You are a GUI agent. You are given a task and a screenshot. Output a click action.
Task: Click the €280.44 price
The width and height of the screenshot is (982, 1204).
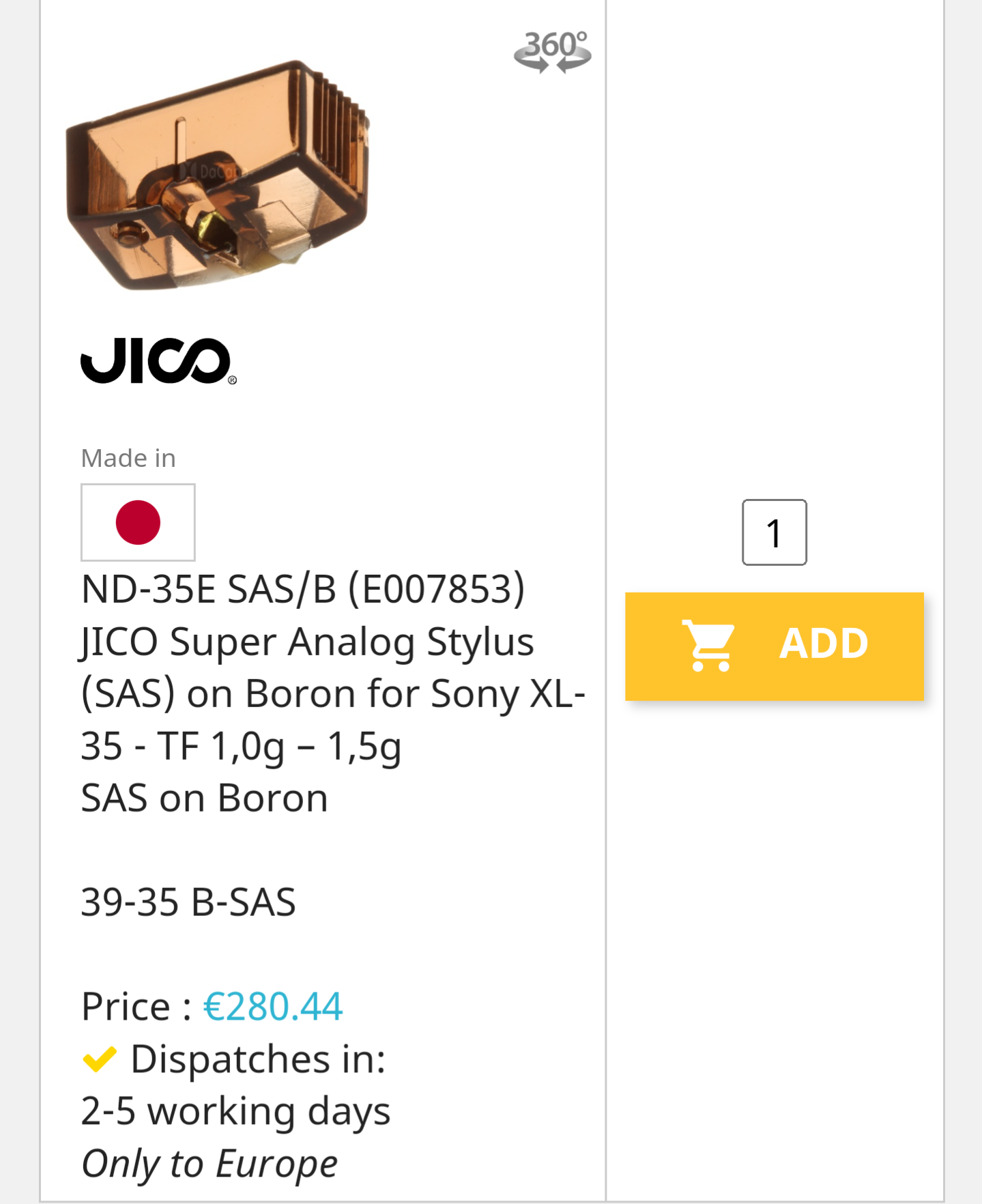[x=273, y=1007]
